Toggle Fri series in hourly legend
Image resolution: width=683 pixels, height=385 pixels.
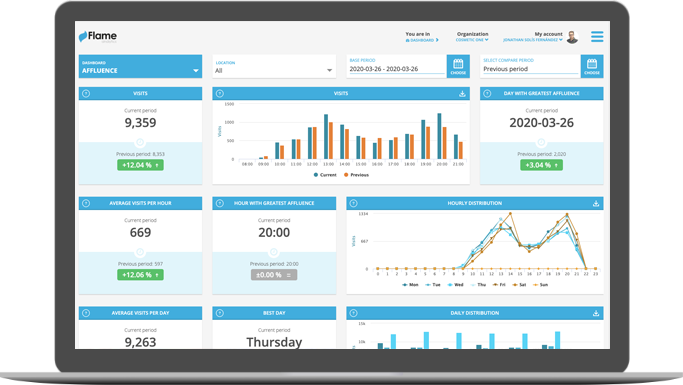(499, 284)
